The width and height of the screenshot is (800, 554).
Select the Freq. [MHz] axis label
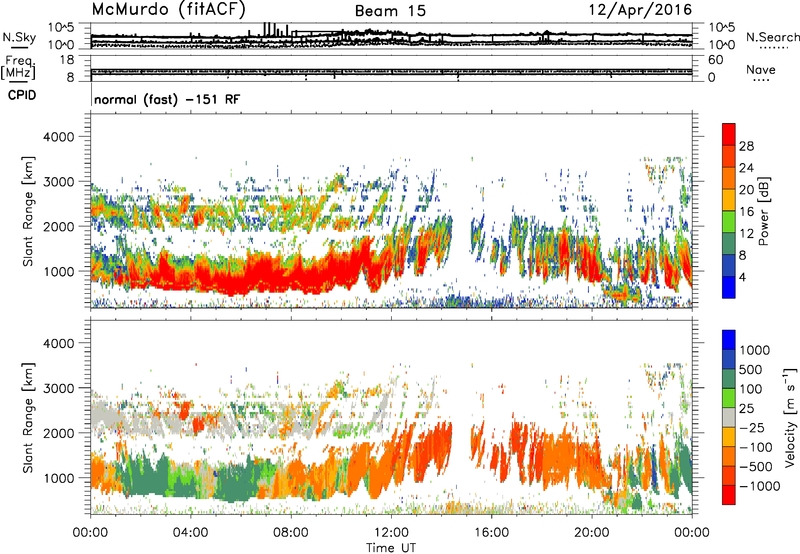tap(19, 68)
